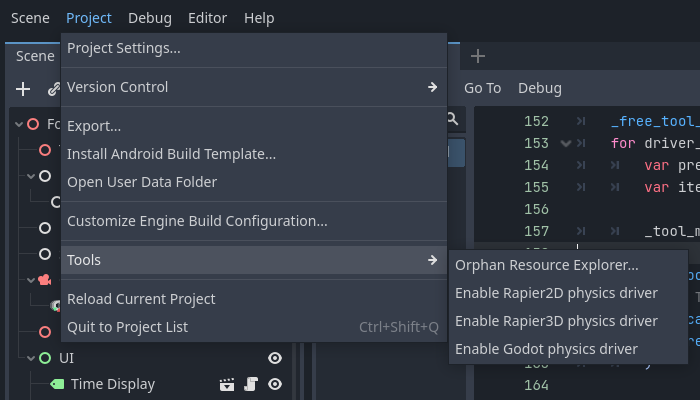The width and height of the screenshot is (700, 400).
Task: Click the 'for' keyword on line 153
Action: (623, 144)
